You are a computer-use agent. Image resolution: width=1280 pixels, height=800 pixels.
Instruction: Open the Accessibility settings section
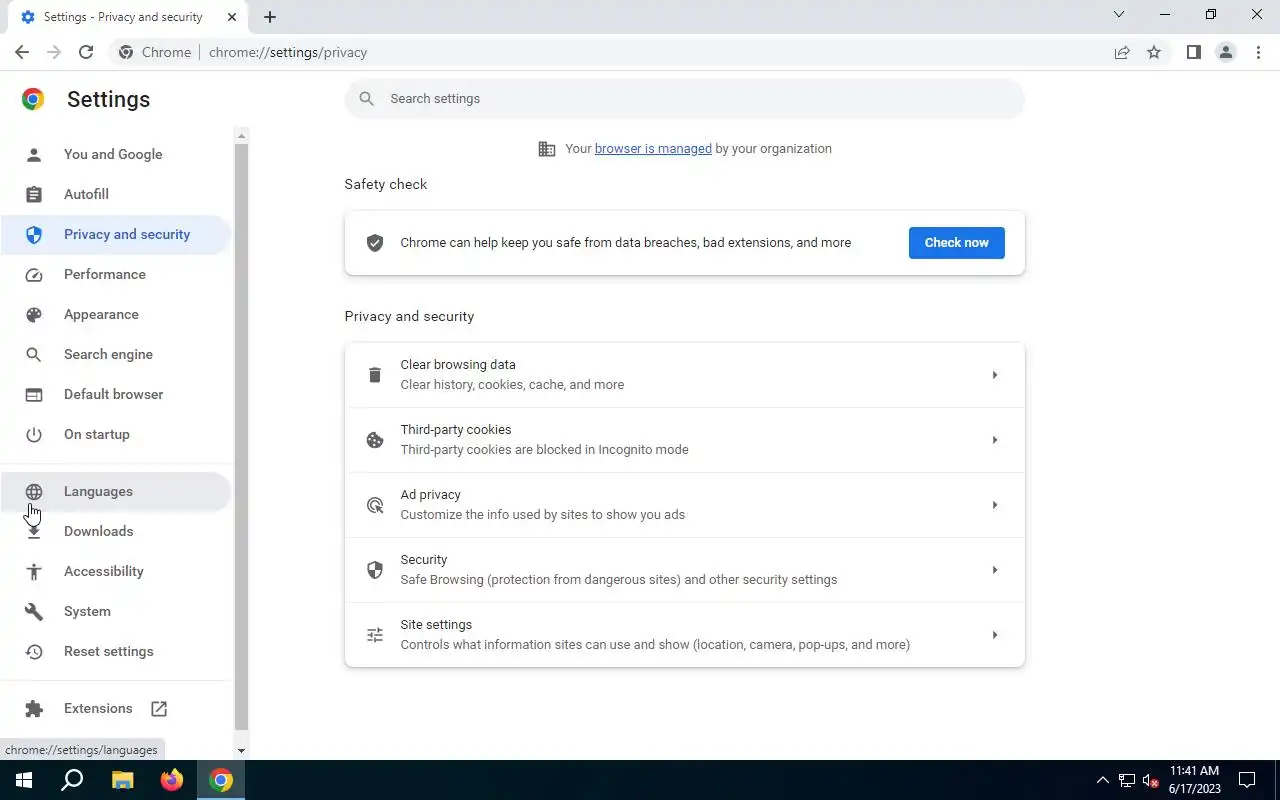116,571
